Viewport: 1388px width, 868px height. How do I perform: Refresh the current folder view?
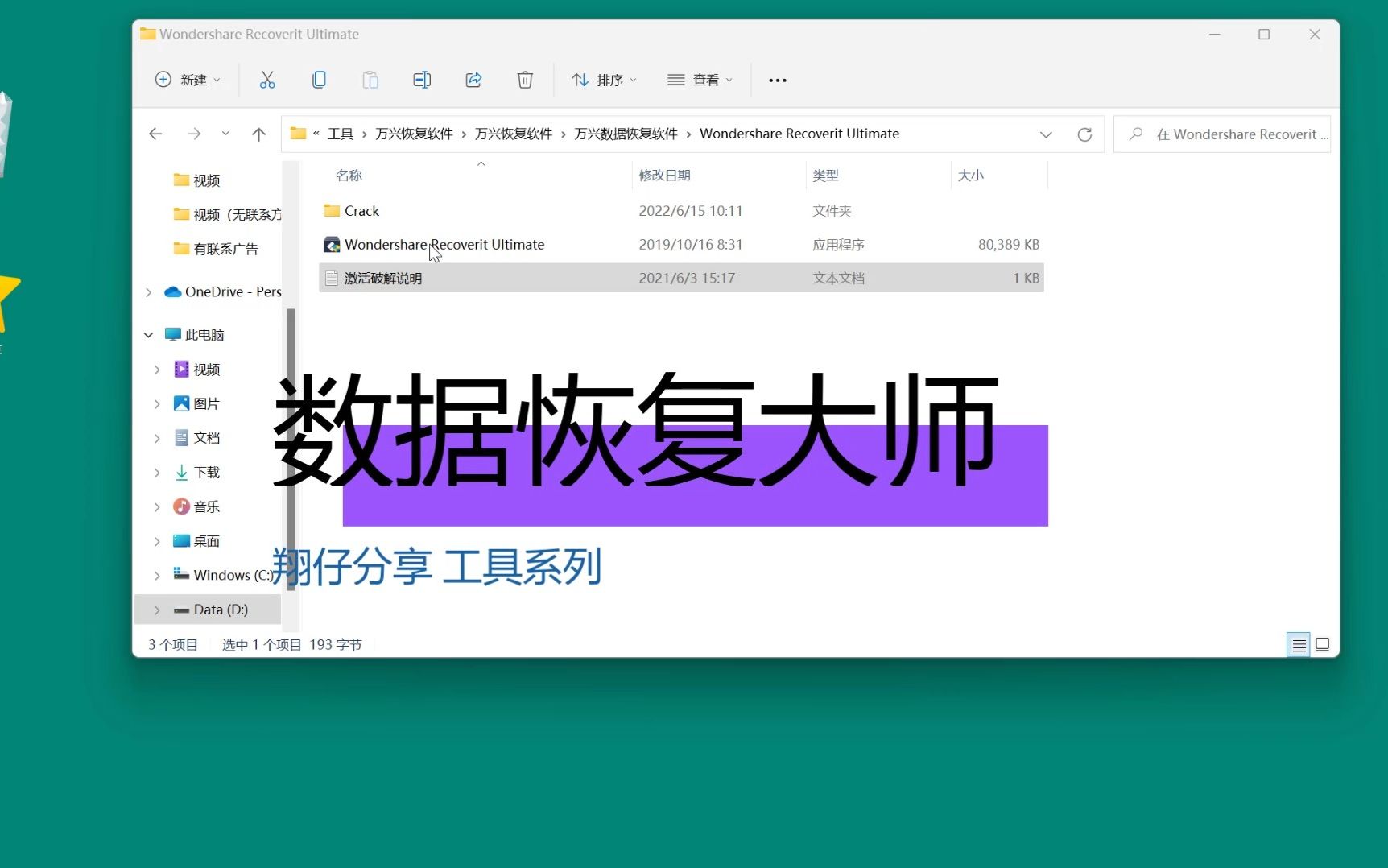tap(1084, 134)
